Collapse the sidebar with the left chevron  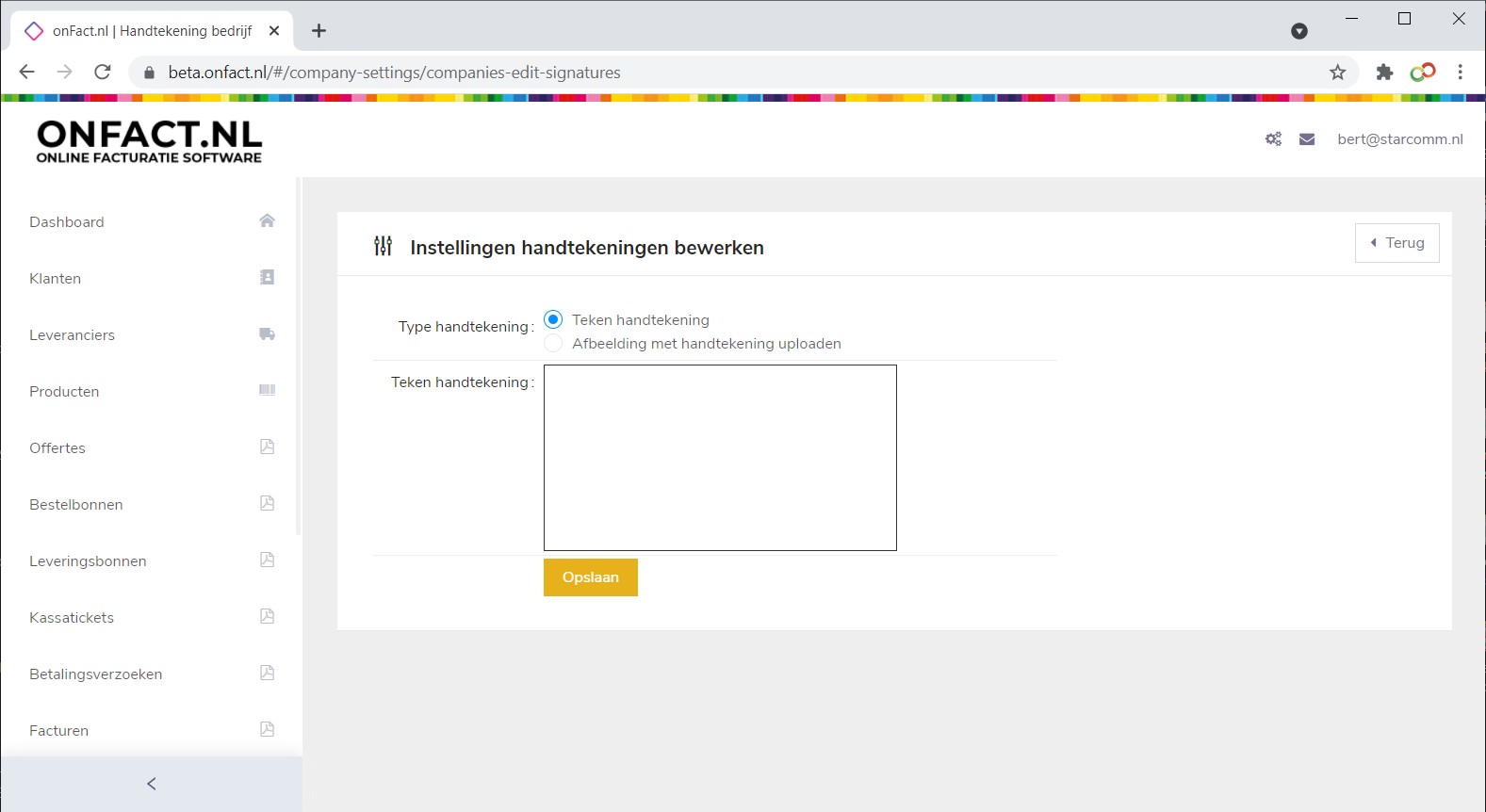(151, 784)
